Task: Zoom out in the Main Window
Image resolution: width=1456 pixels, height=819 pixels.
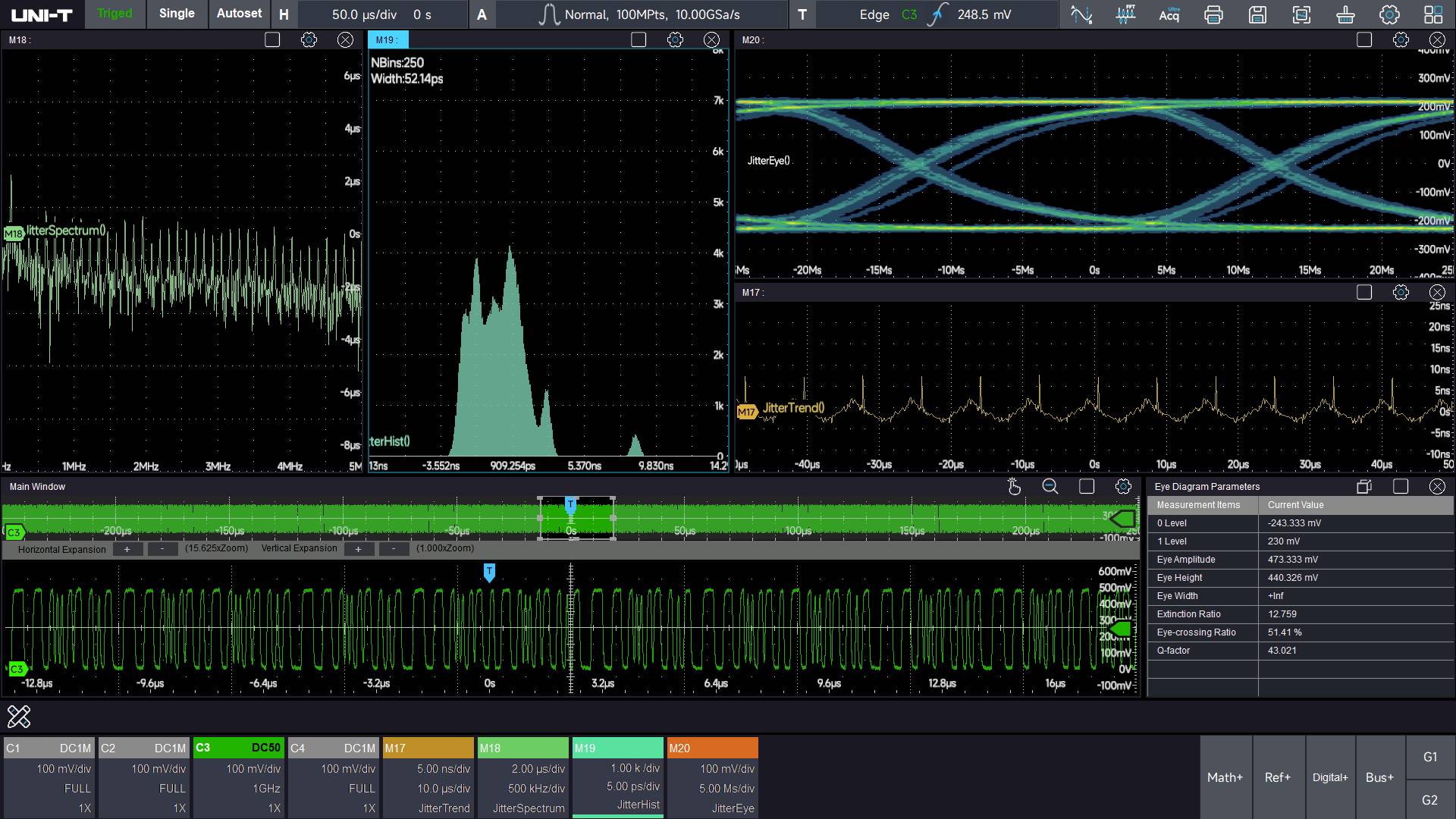Action: point(1050,487)
